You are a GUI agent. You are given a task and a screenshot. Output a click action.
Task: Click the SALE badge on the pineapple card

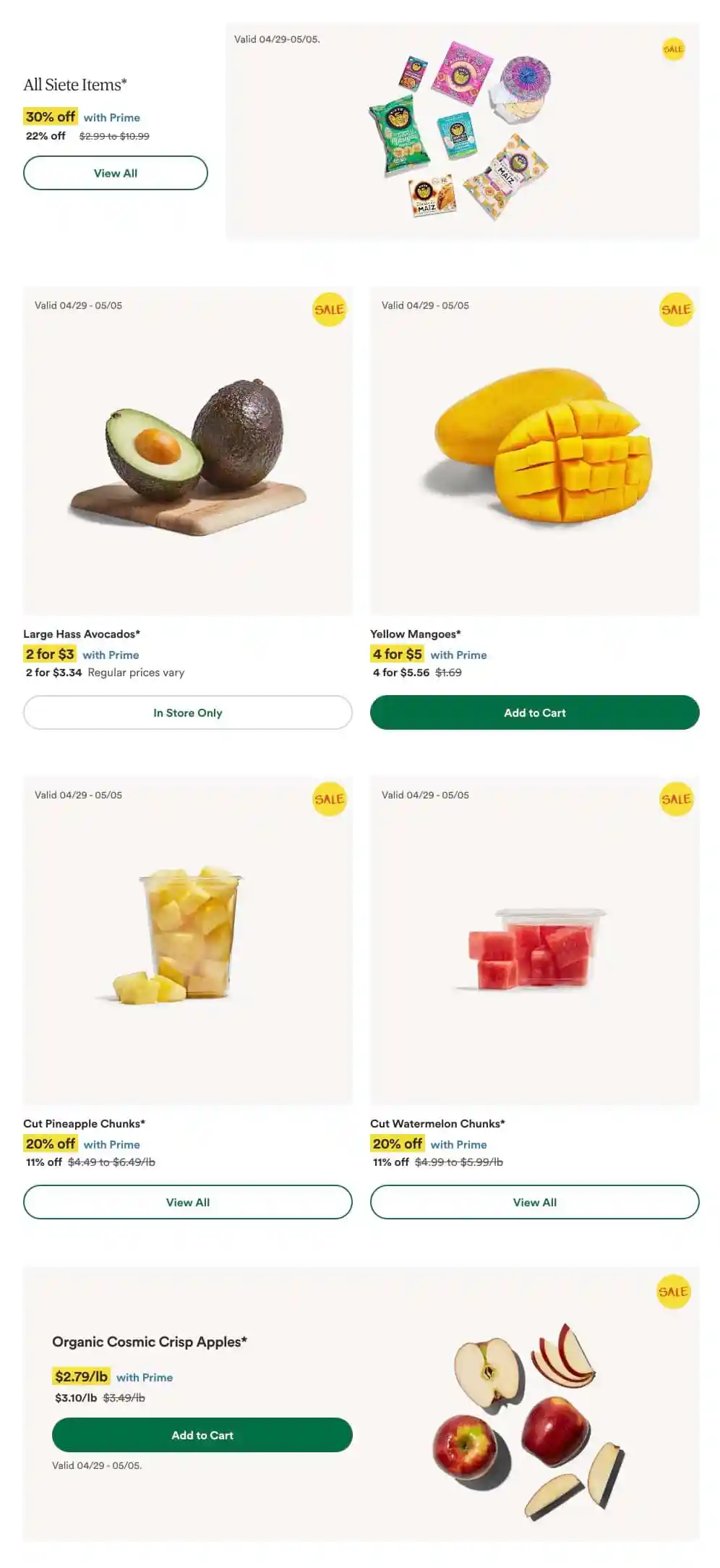tap(329, 799)
